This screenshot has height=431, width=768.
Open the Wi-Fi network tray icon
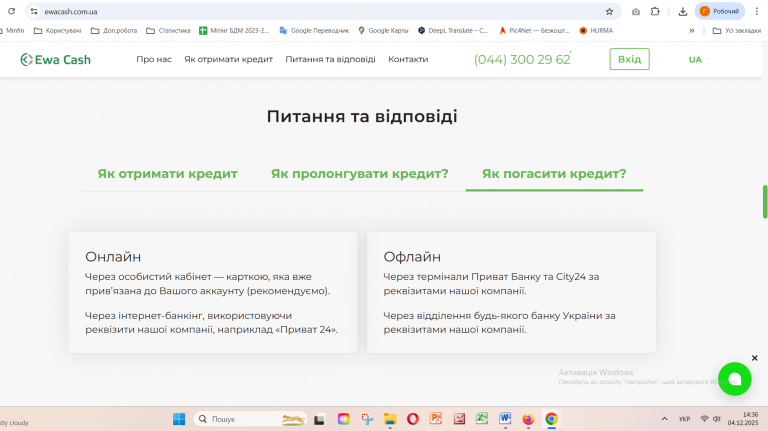704,419
